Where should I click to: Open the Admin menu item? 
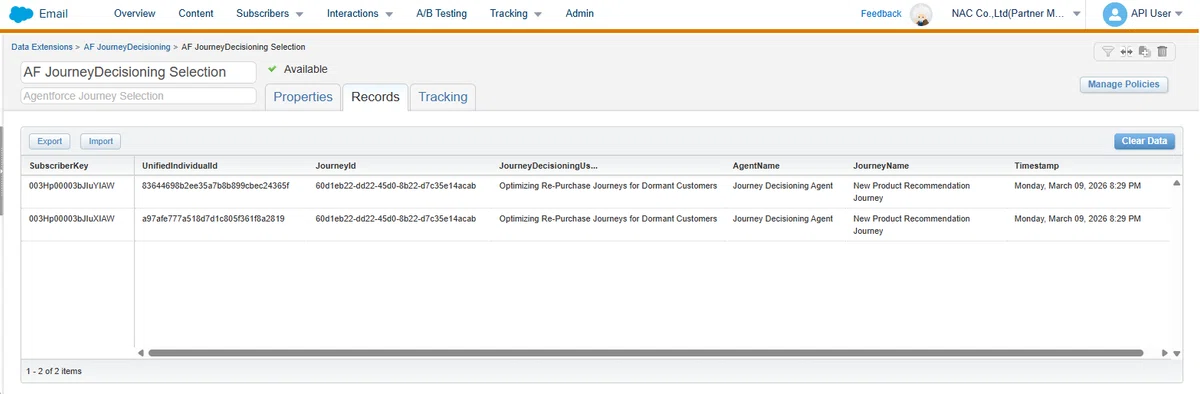tap(579, 14)
